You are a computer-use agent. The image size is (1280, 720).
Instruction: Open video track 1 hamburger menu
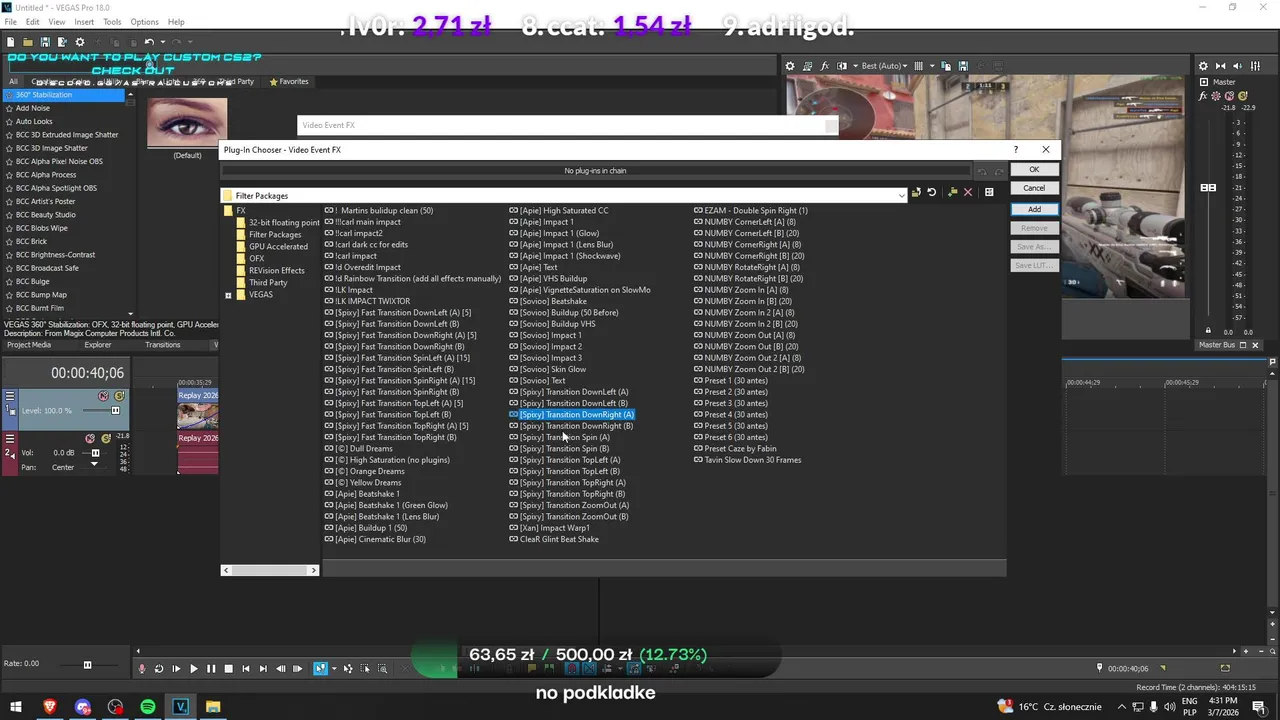[10, 396]
